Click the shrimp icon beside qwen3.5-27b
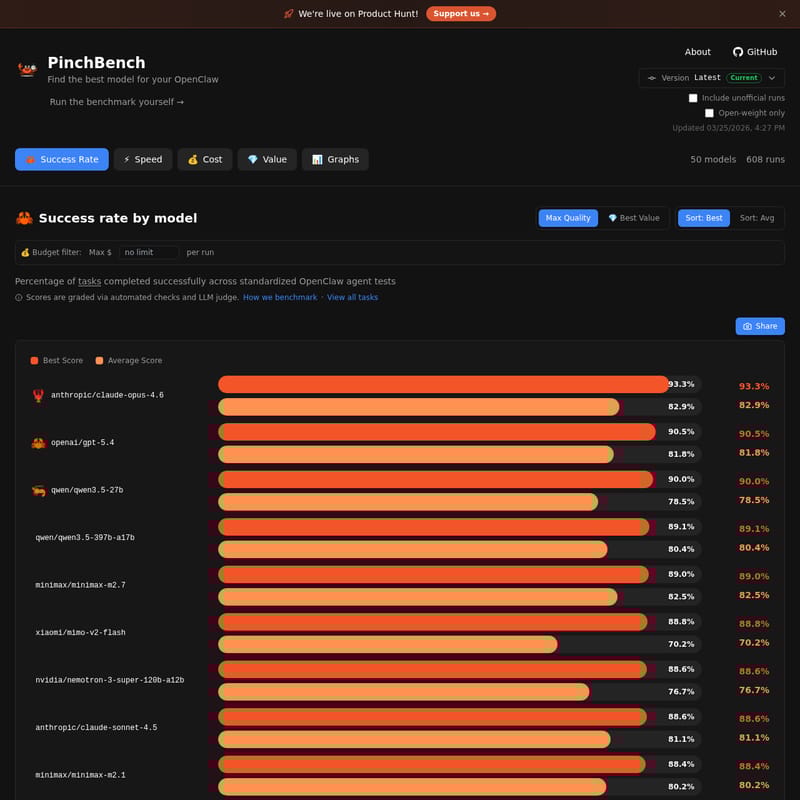 [38, 490]
